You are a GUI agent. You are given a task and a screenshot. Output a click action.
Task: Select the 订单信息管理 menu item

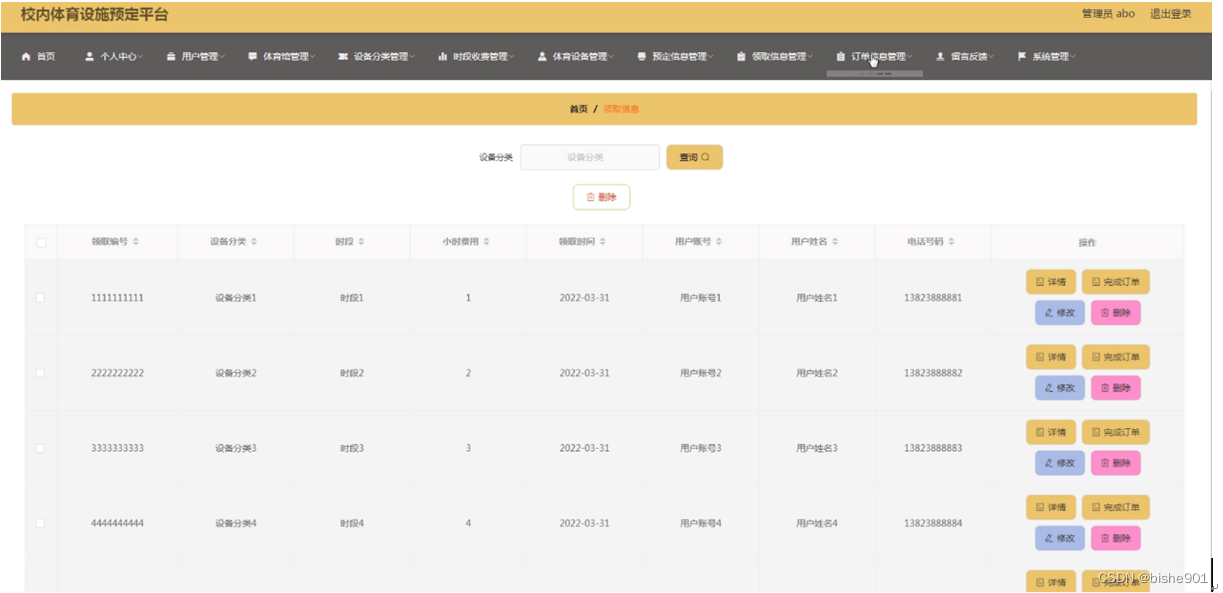point(874,57)
